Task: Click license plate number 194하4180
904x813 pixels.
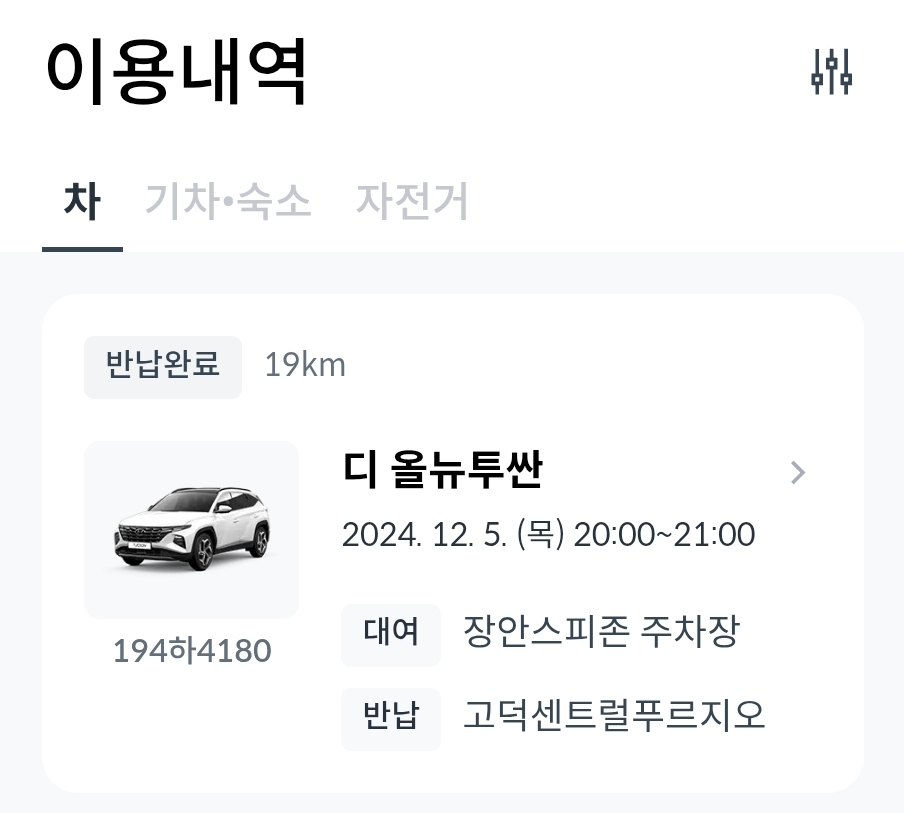Action: [191, 651]
